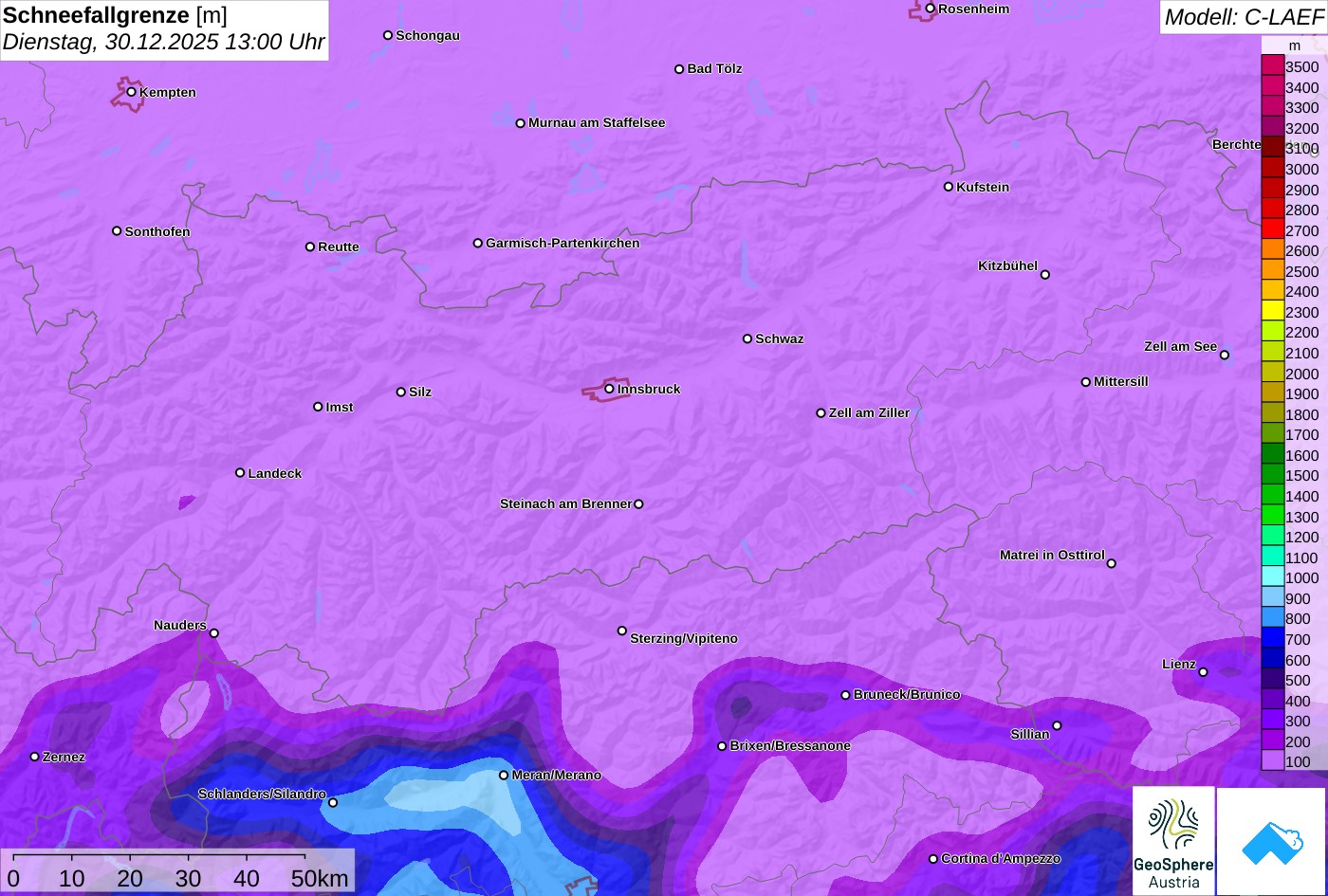Select the Kempten city marker dot
This screenshot has height=896, width=1328.
point(132,92)
